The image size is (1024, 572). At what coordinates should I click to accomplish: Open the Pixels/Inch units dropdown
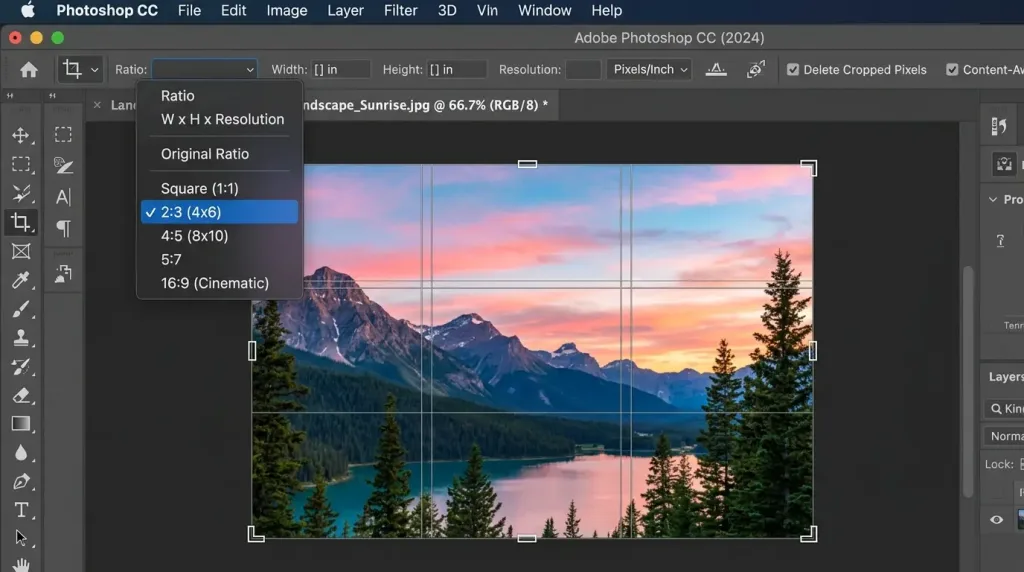(x=649, y=69)
